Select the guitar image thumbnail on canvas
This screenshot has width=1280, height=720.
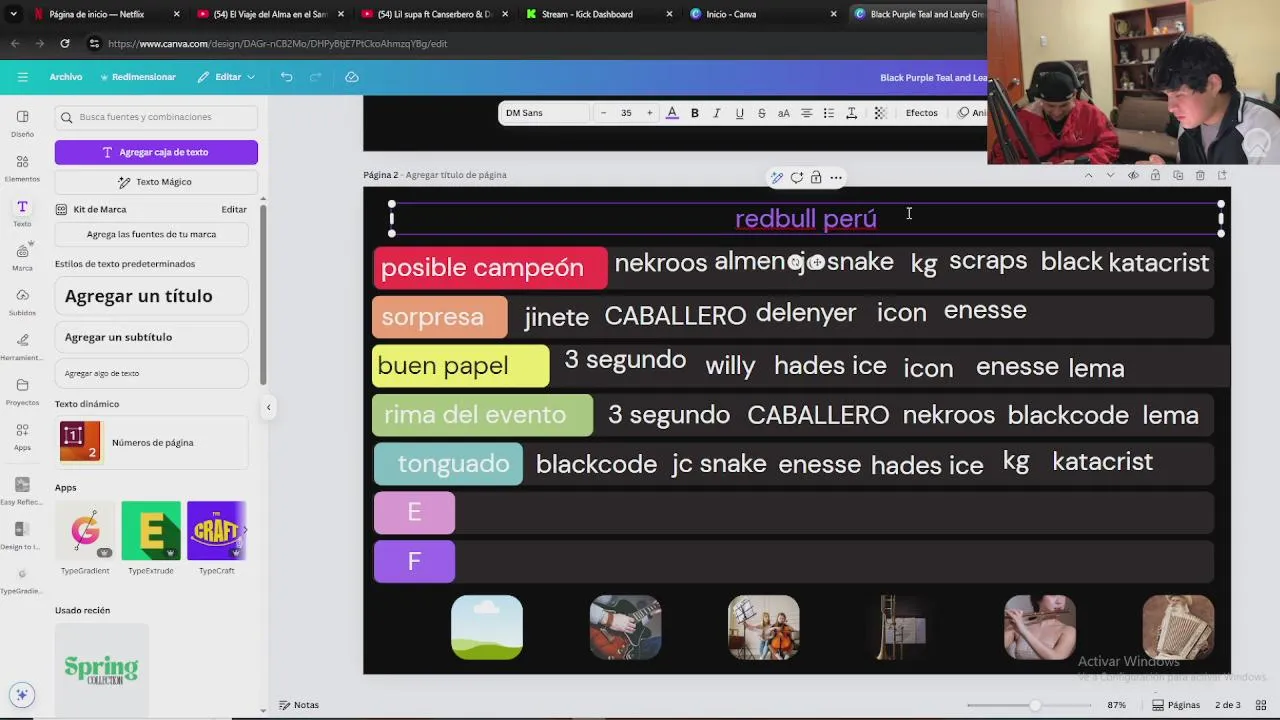(x=625, y=628)
